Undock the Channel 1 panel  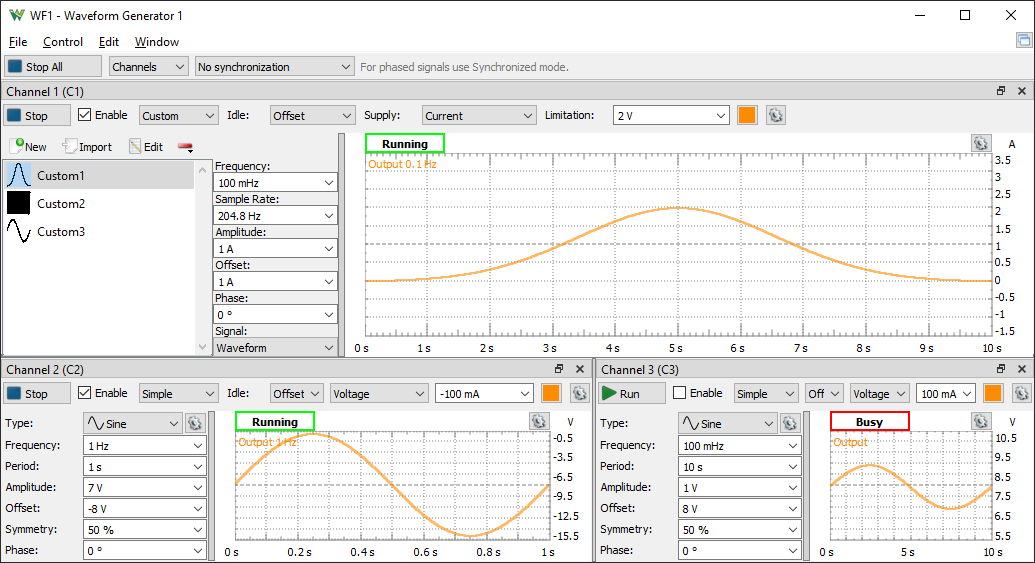tap(1000, 91)
